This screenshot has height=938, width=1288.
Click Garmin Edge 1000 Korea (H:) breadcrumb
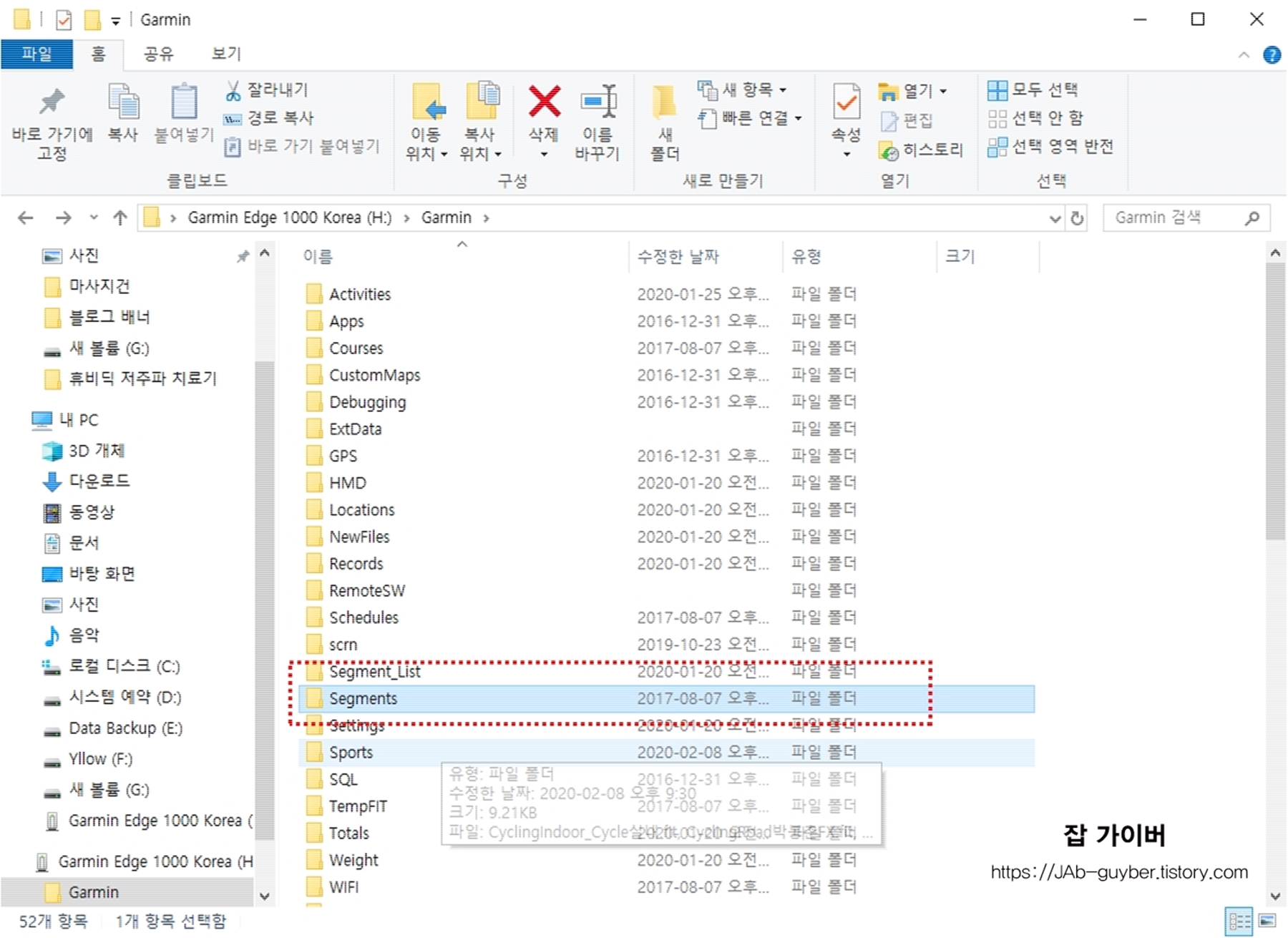point(290,218)
